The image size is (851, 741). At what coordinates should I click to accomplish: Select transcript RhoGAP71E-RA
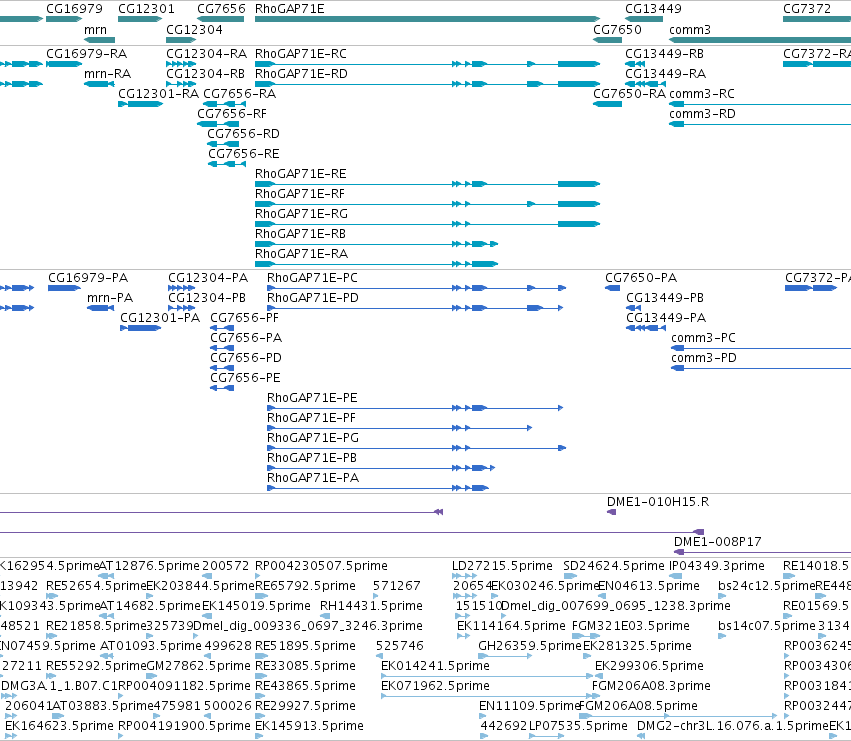pos(376,264)
